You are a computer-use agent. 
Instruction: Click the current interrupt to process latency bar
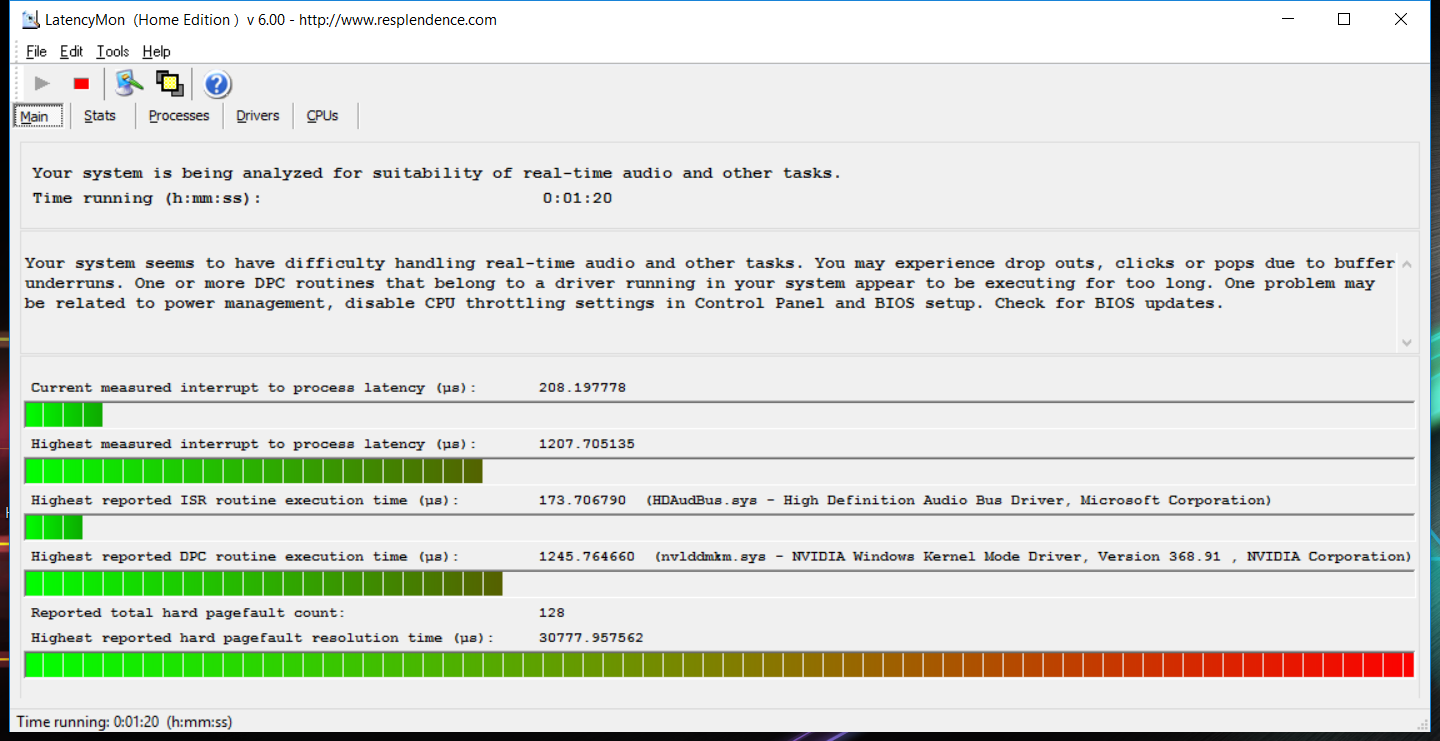click(719, 414)
